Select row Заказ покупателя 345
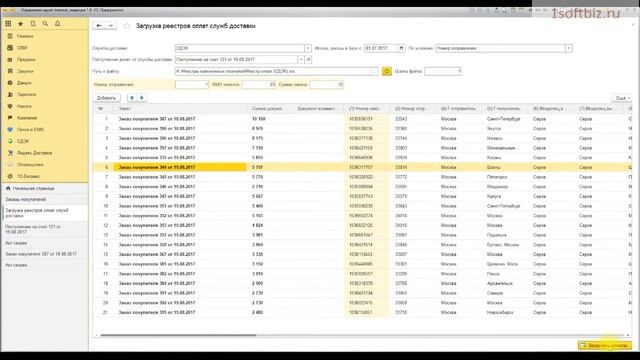This screenshot has height=360, width=640. 362,177
